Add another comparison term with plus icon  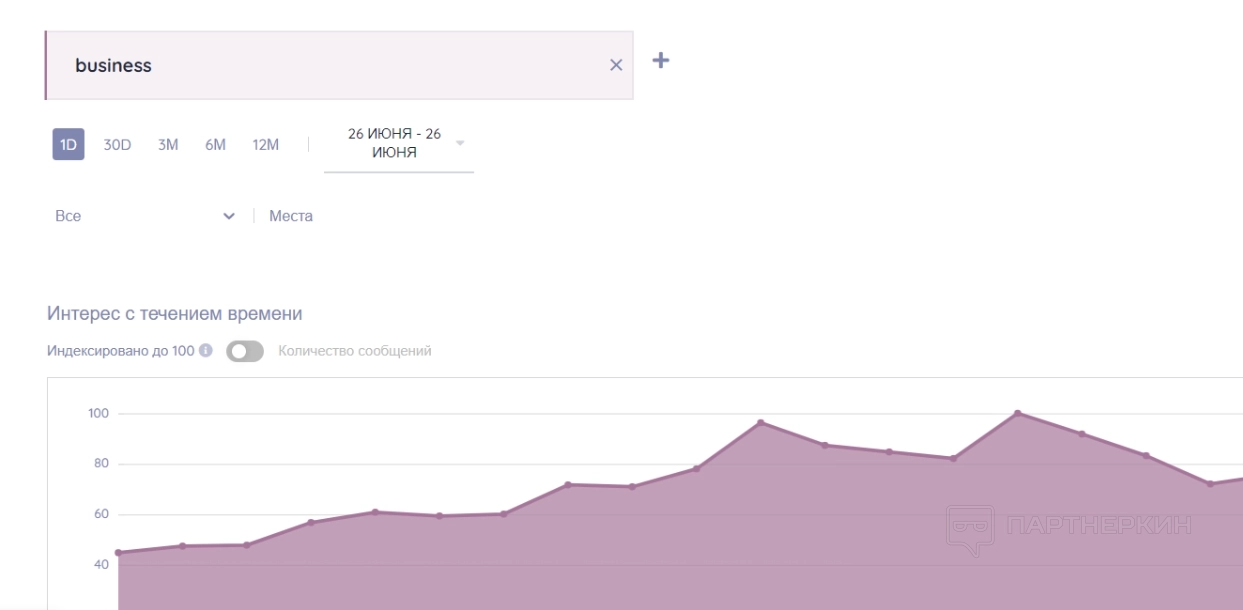click(x=660, y=61)
